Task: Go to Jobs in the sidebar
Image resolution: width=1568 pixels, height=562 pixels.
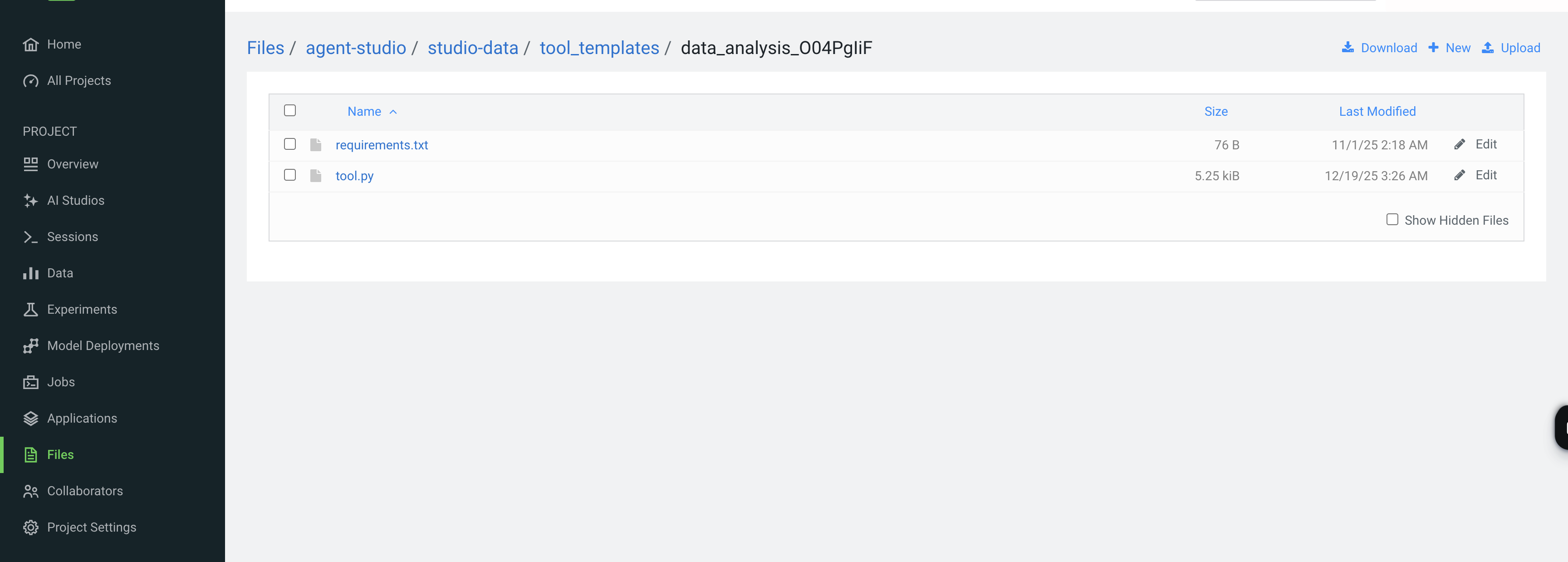Action: 61,382
